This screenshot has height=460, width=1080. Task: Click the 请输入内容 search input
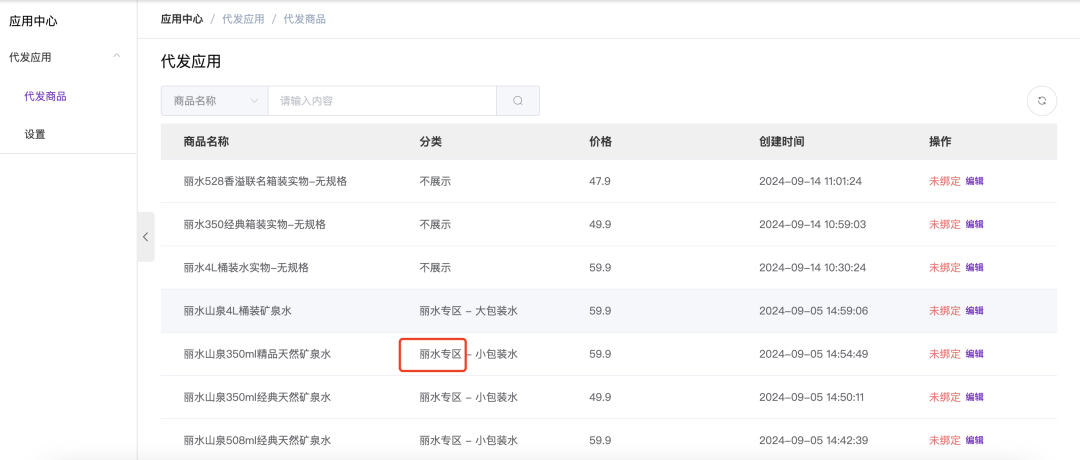(x=382, y=101)
